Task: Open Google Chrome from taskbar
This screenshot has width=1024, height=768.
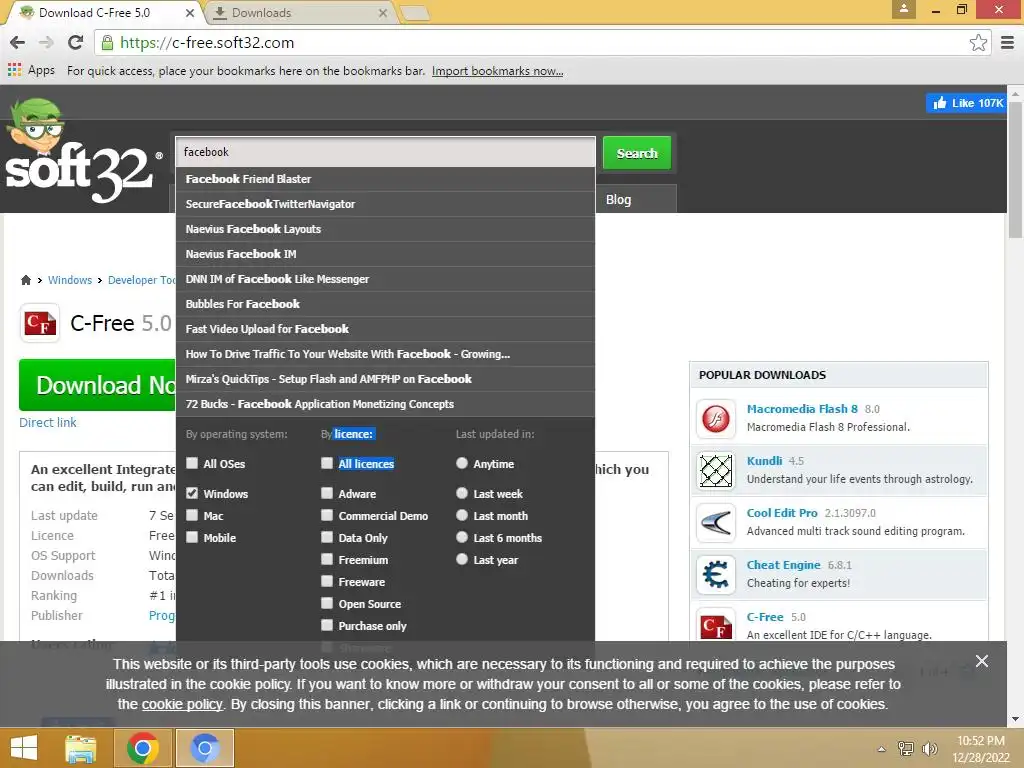Action: pos(142,748)
